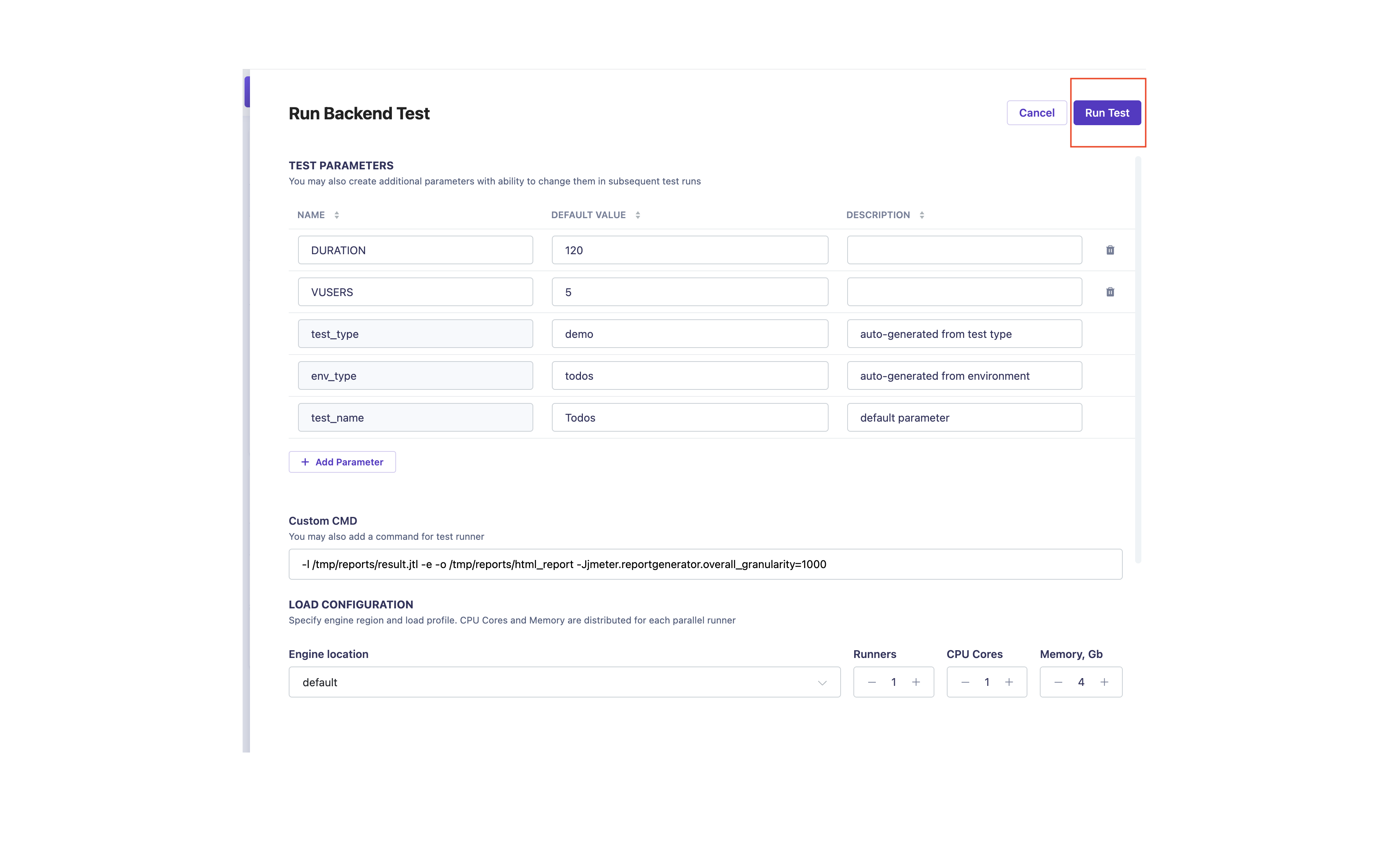Sort parameters by DESCRIPTION column
Screen dimensions: 1389x868
coord(922,215)
